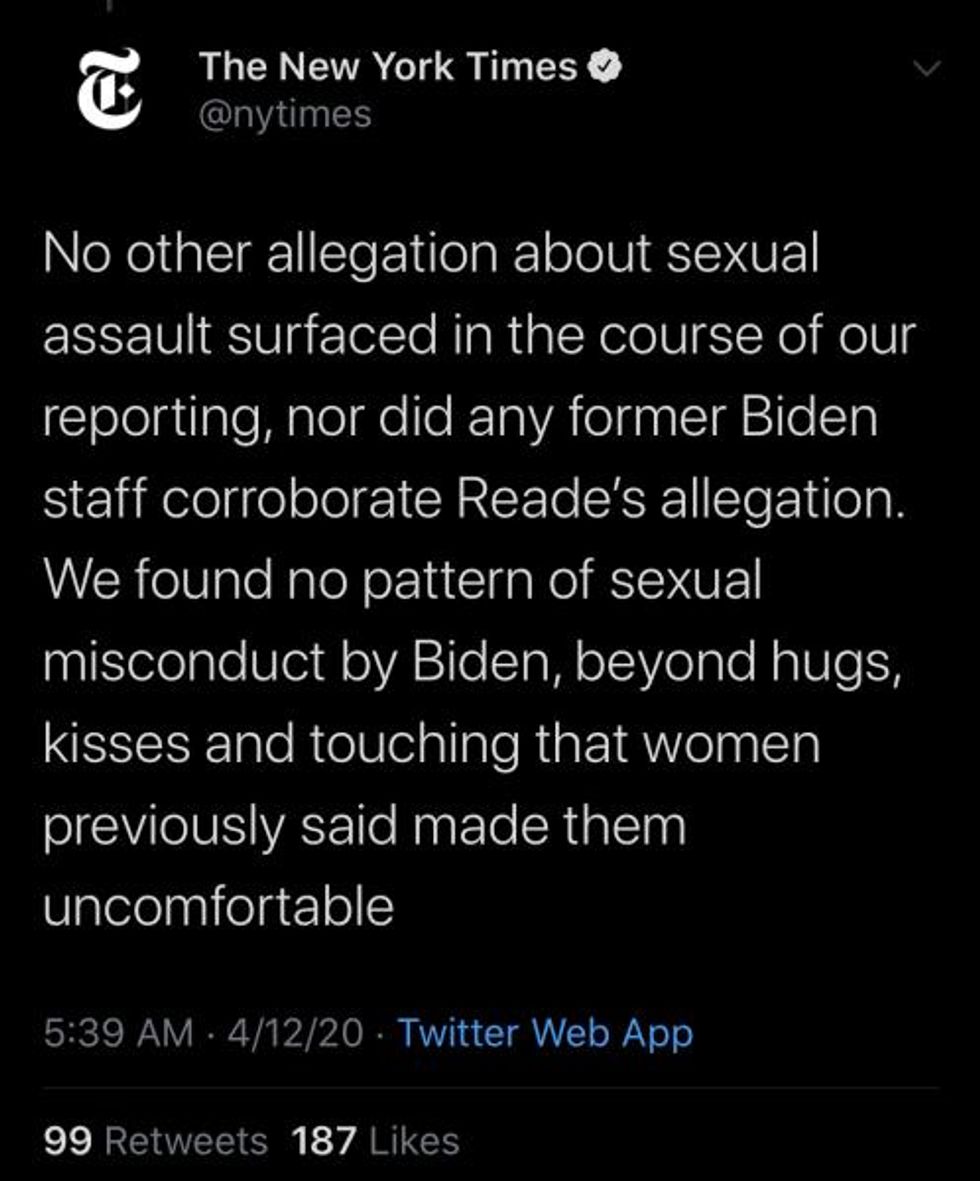Image resolution: width=980 pixels, height=1181 pixels.
Task: Click the word "uncomfortable" in the tweet
Action: pyautogui.click(x=219, y=907)
